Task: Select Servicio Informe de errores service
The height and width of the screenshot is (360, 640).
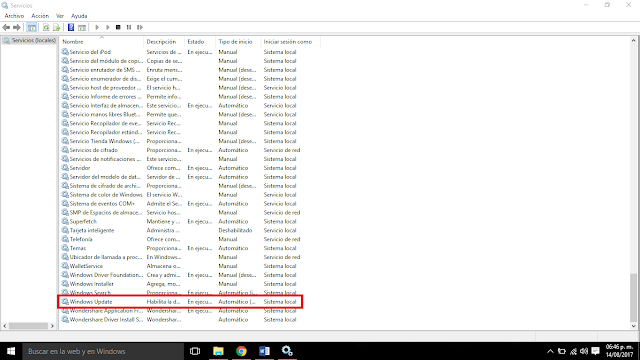Action: point(180,96)
